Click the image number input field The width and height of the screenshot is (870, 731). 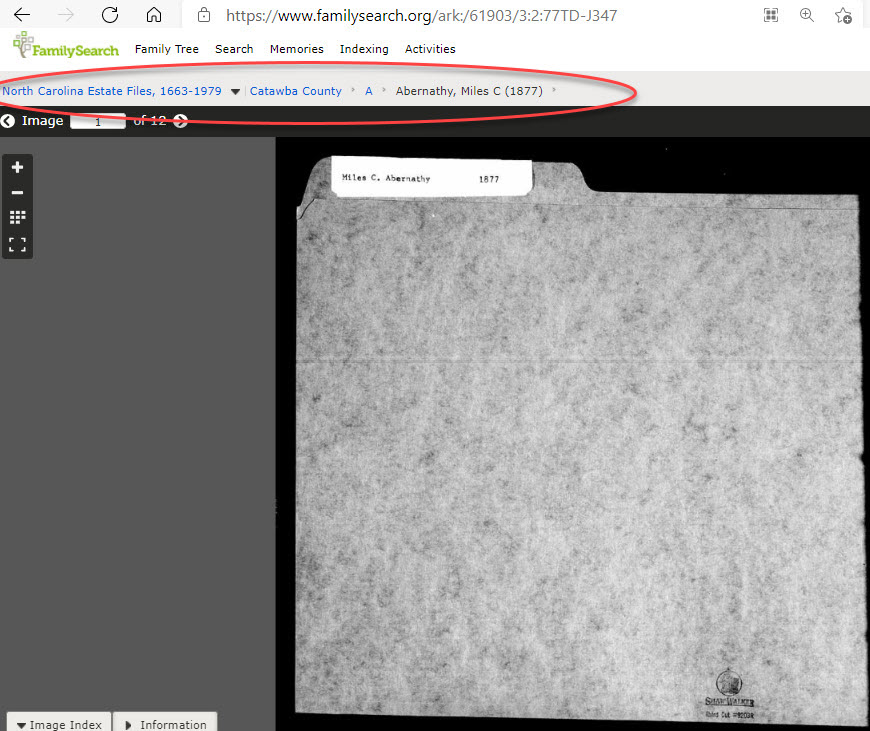tap(98, 121)
